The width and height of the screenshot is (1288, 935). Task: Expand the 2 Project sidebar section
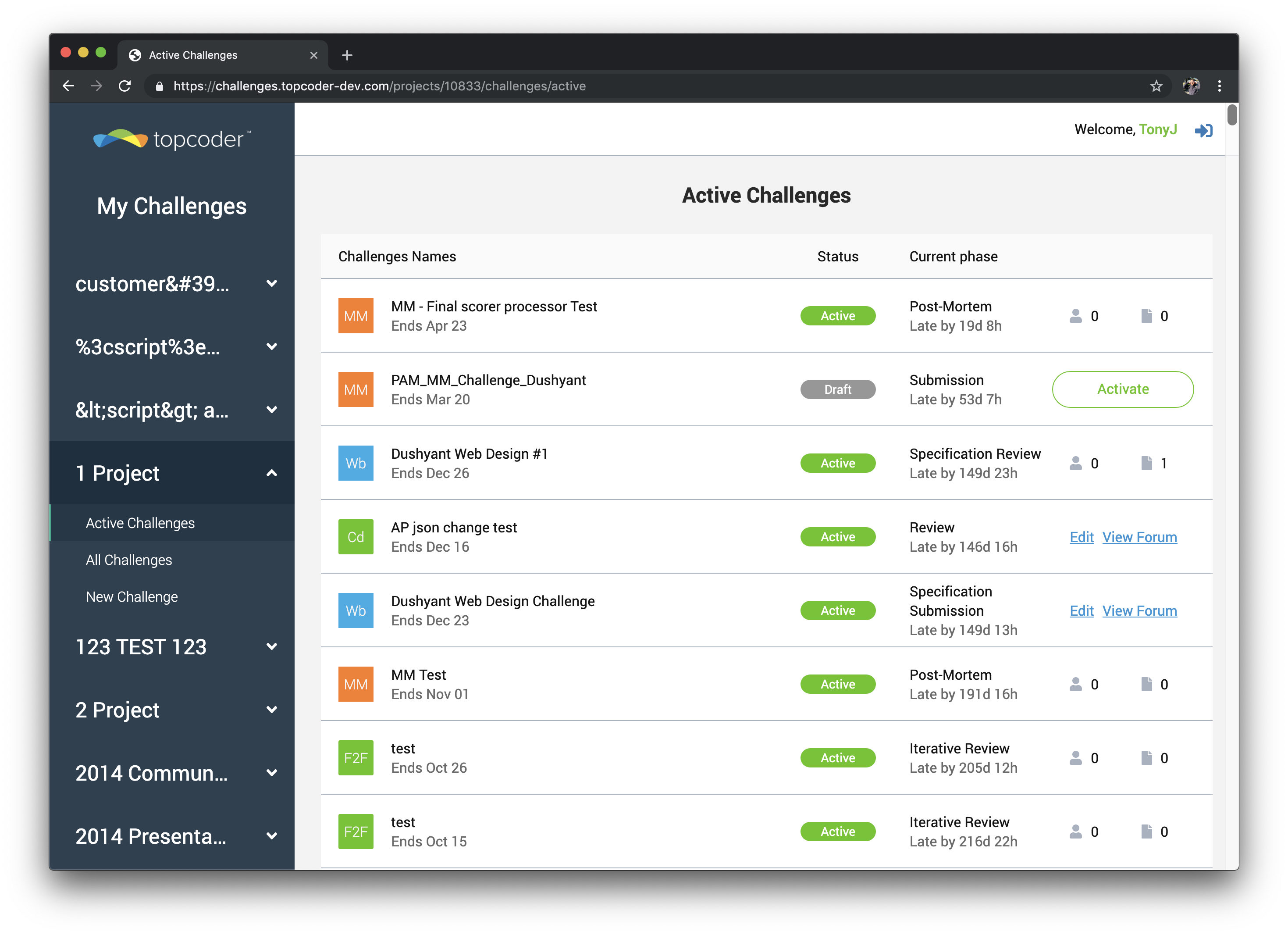click(x=272, y=710)
